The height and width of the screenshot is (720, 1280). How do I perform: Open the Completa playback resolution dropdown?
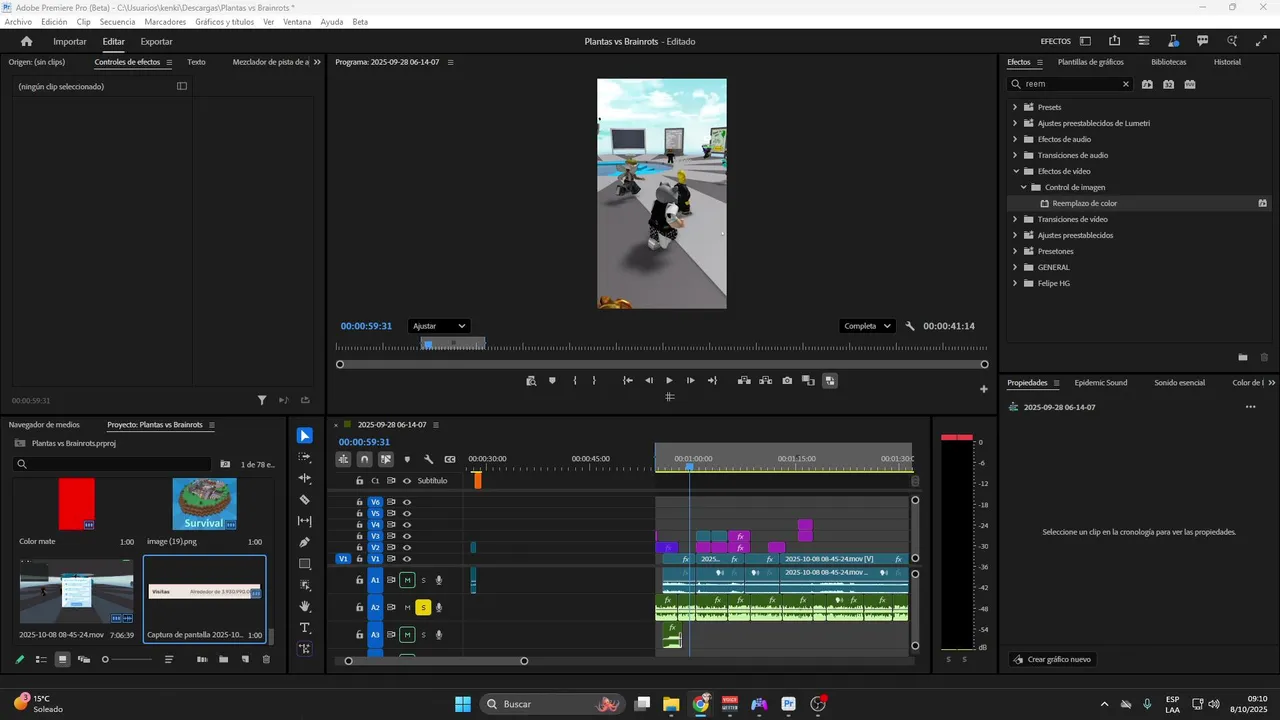tap(867, 326)
